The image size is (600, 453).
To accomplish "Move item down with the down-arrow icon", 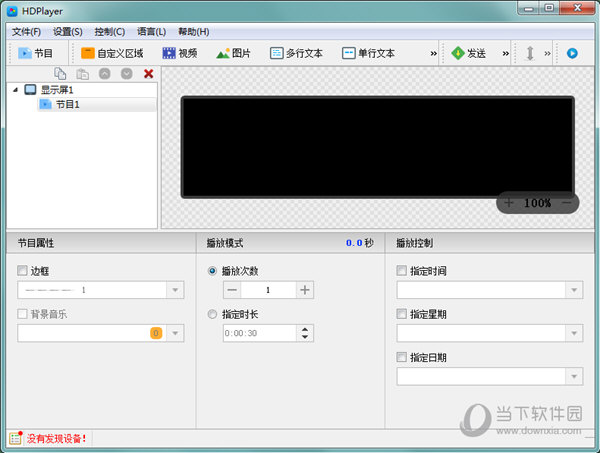I will [127, 73].
